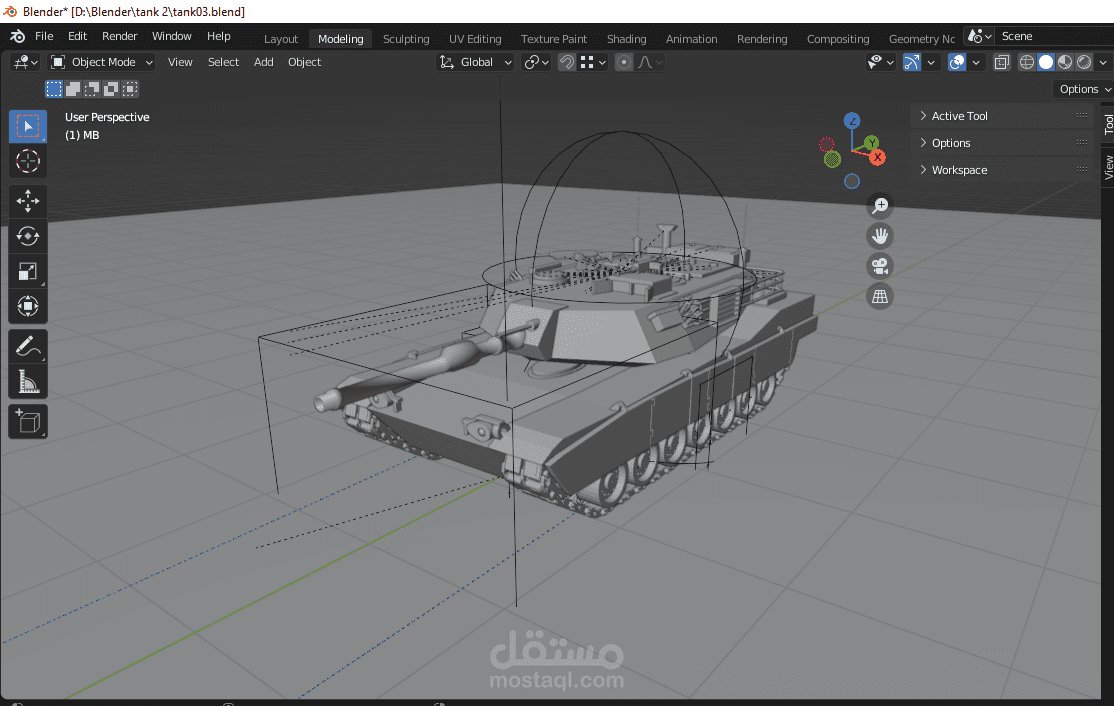Expand the Workspace panel

pos(1002,170)
